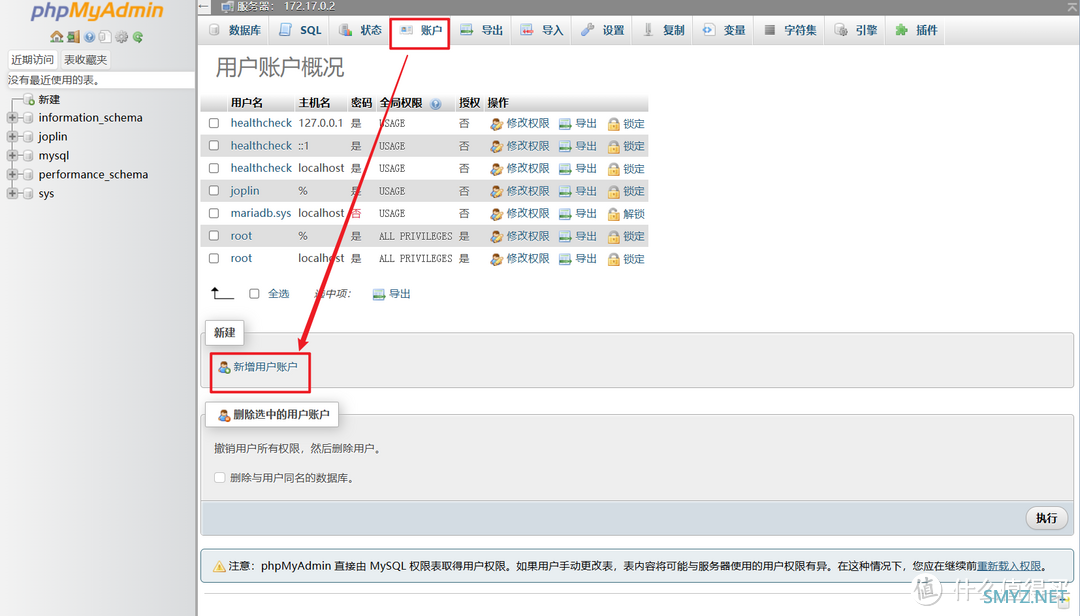The image size is (1080, 616).
Task: Expand the performance_schema database node
Action: pyautogui.click(x=12, y=174)
